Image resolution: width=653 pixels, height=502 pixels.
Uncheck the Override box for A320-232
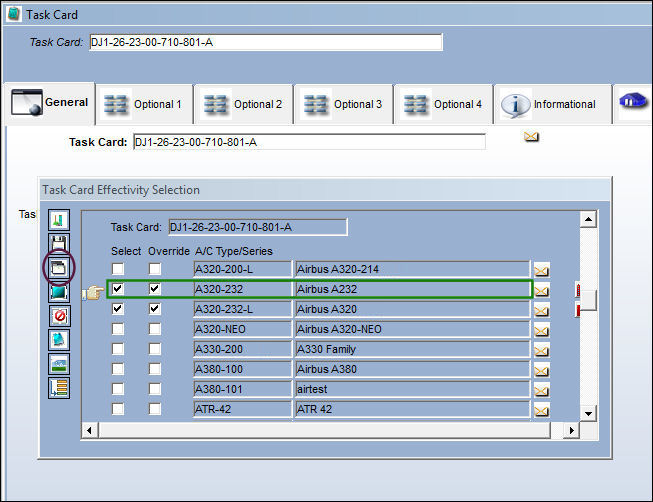(x=155, y=289)
